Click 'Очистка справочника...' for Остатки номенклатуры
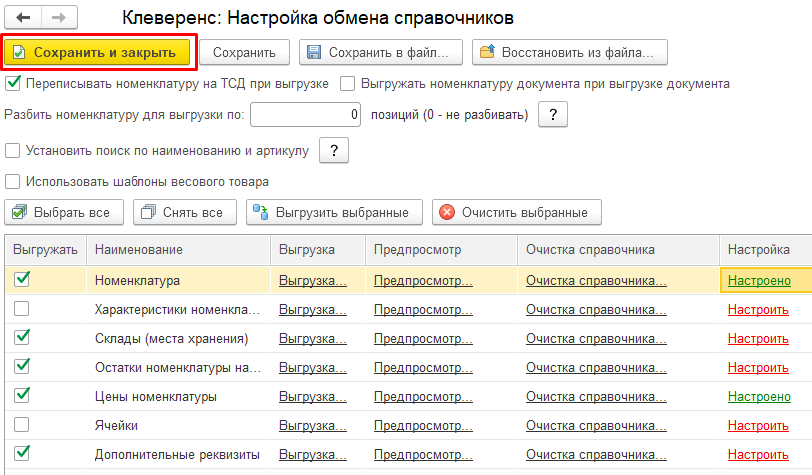Viewport: 812px width, 475px height. tap(596, 368)
